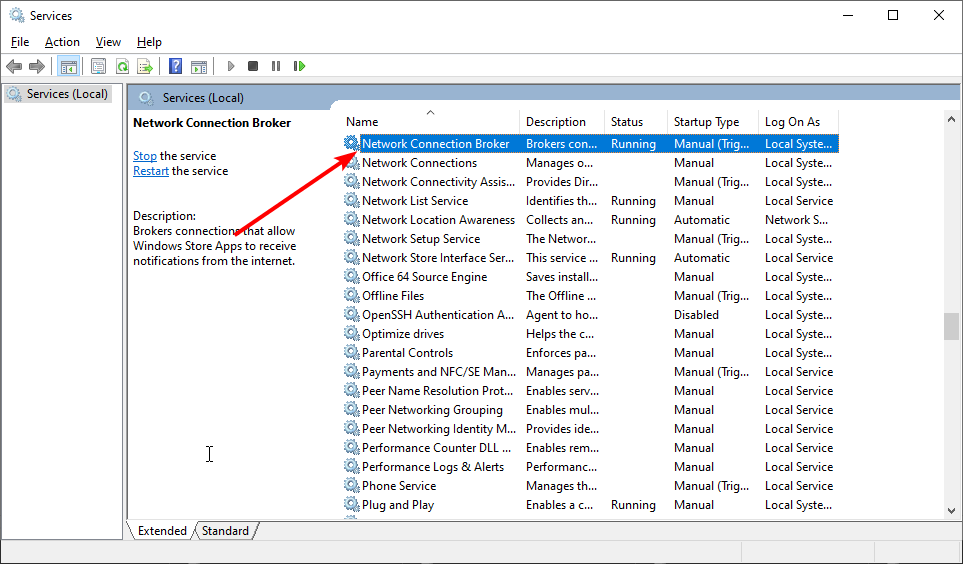
Task: Click the Refresh toolbar icon
Action: [122, 66]
